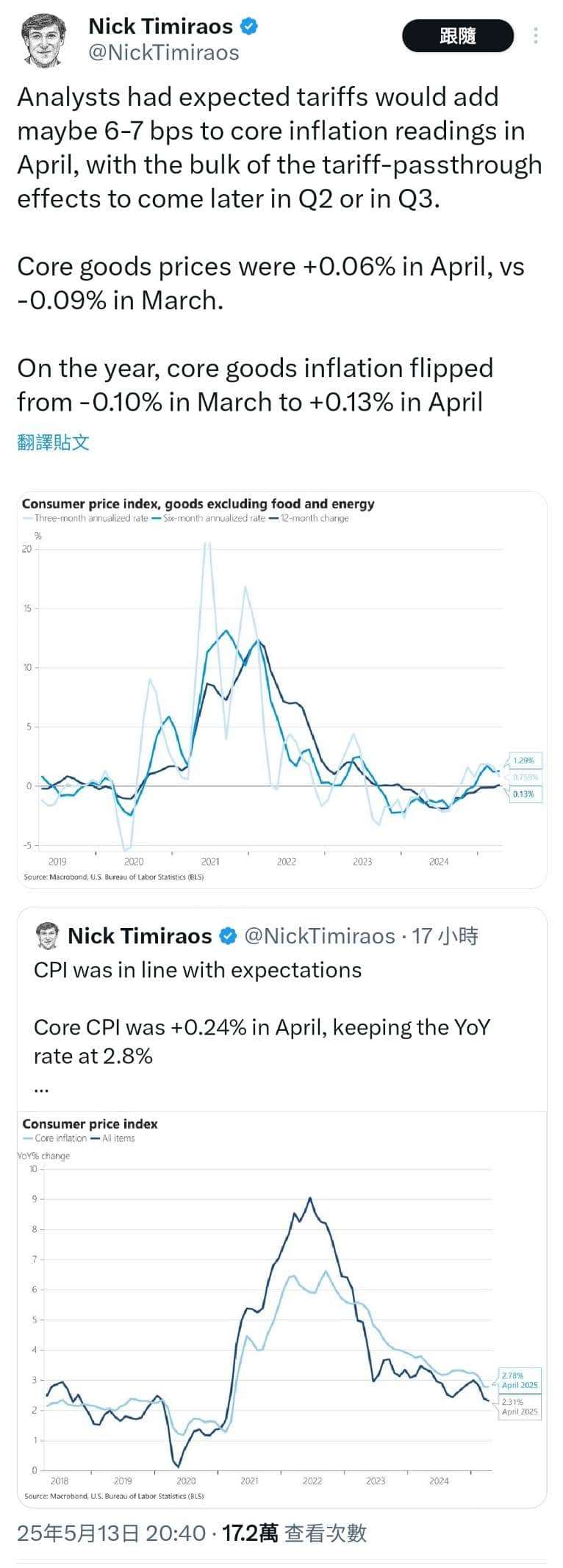This screenshot has height=1568, width=563.
Task: Click the blue verified badge beside Nick Timiraos
Action: click(x=250, y=26)
